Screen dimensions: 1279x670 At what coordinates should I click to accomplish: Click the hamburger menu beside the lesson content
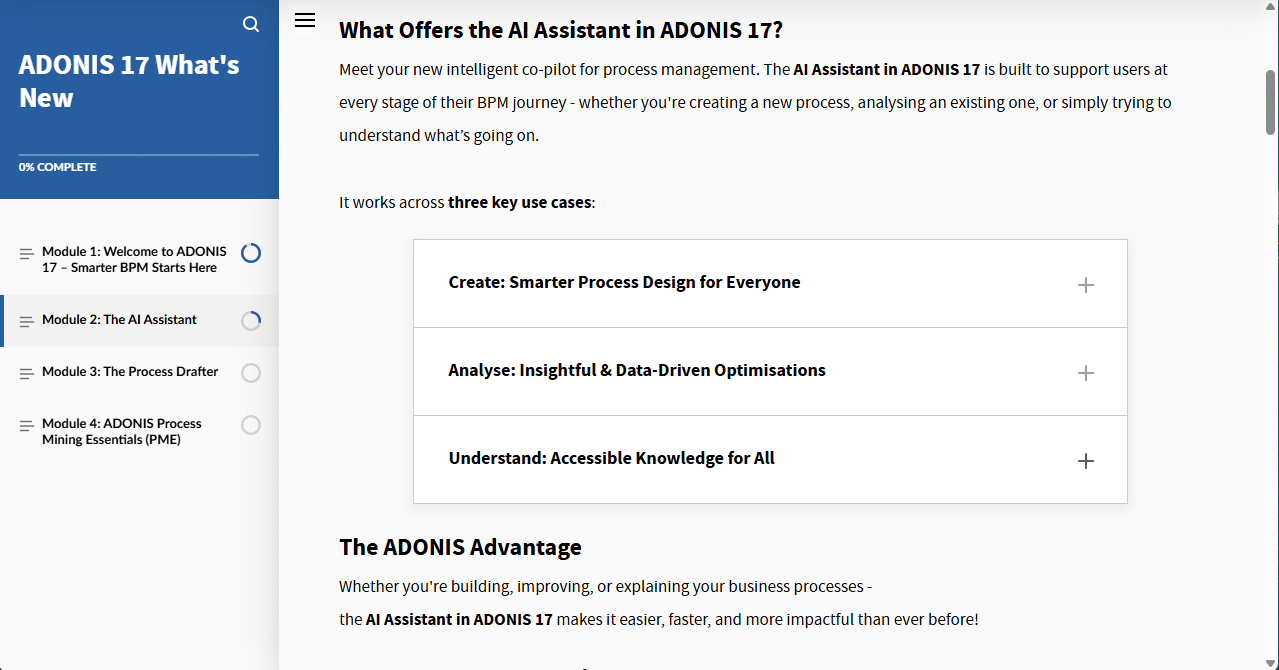(x=305, y=19)
